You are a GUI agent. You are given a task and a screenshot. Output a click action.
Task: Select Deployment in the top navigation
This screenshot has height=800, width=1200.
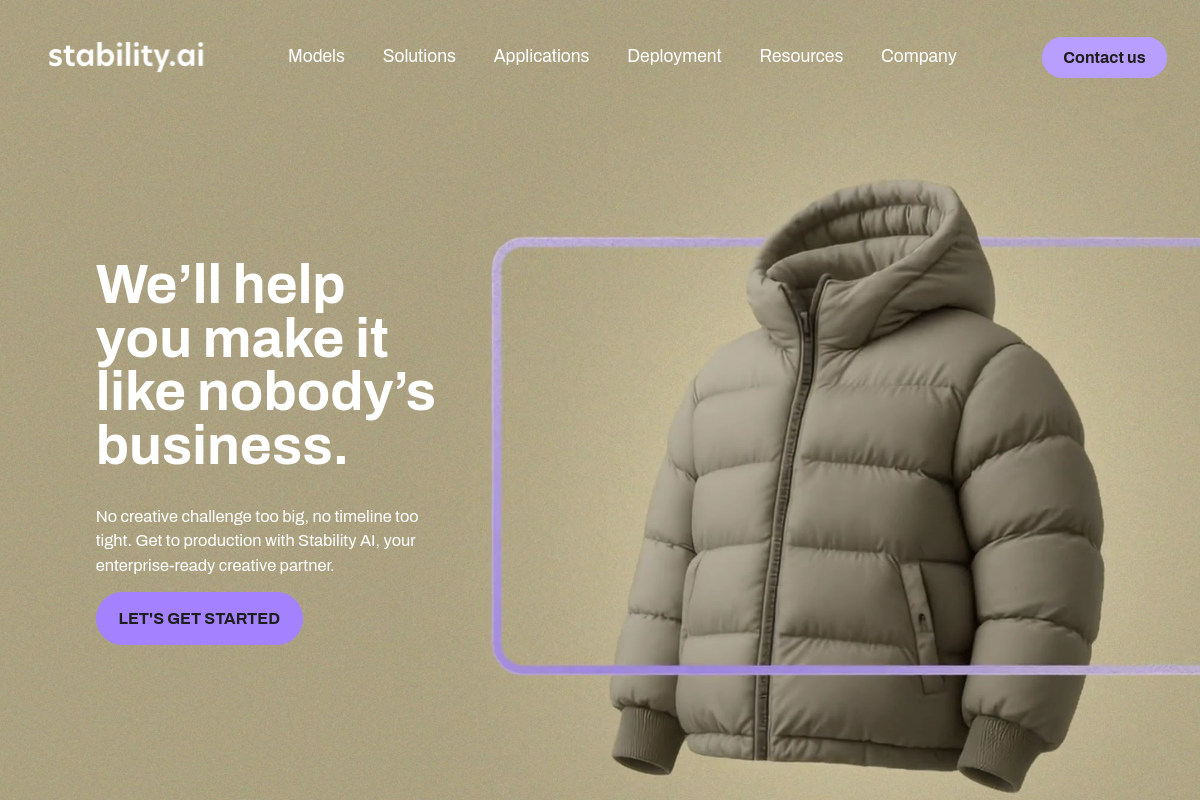(674, 56)
